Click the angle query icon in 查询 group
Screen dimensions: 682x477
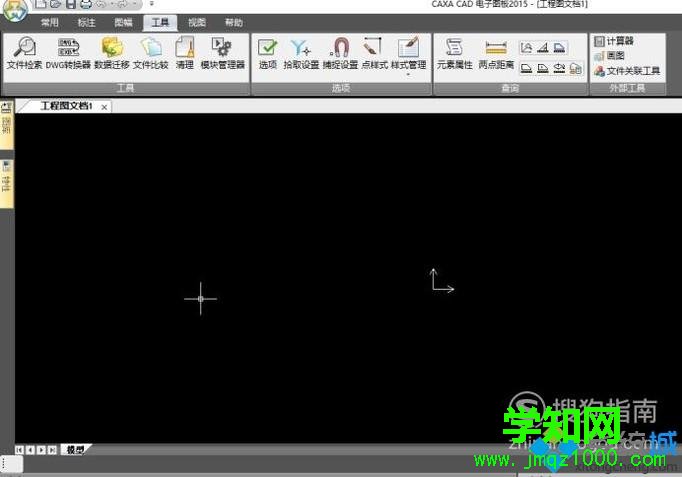[x=543, y=47]
